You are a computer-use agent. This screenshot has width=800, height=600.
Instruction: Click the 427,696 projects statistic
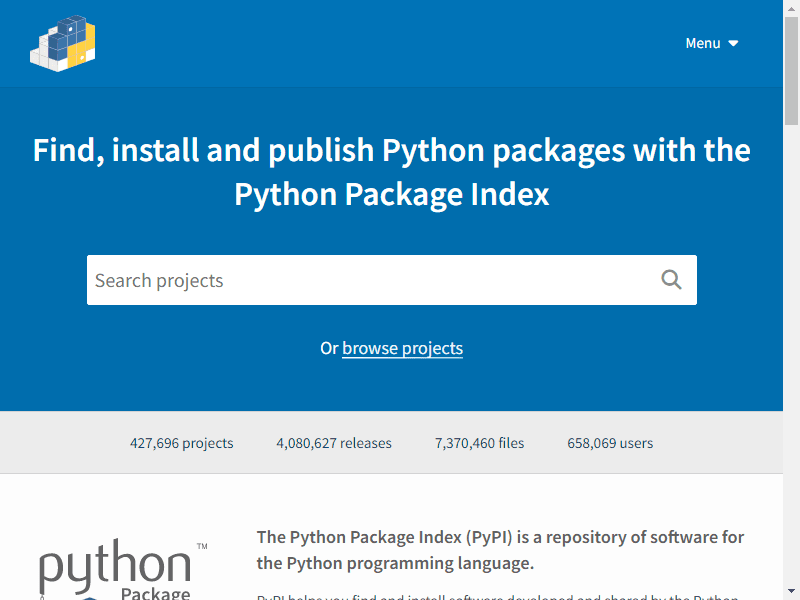click(x=182, y=443)
